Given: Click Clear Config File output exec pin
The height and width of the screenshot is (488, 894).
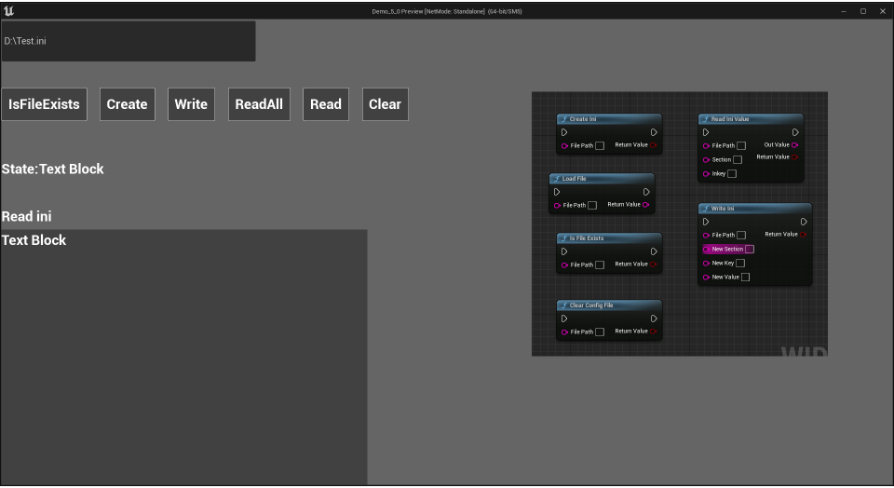Looking at the screenshot, I should pyautogui.click(x=653, y=319).
